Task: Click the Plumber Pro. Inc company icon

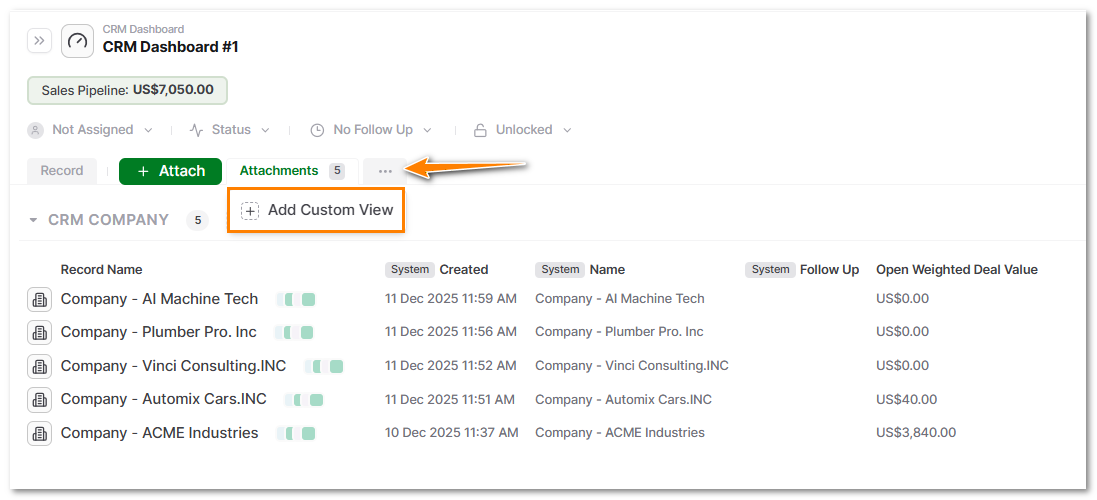Action: pyautogui.click(x=39, y=332)
